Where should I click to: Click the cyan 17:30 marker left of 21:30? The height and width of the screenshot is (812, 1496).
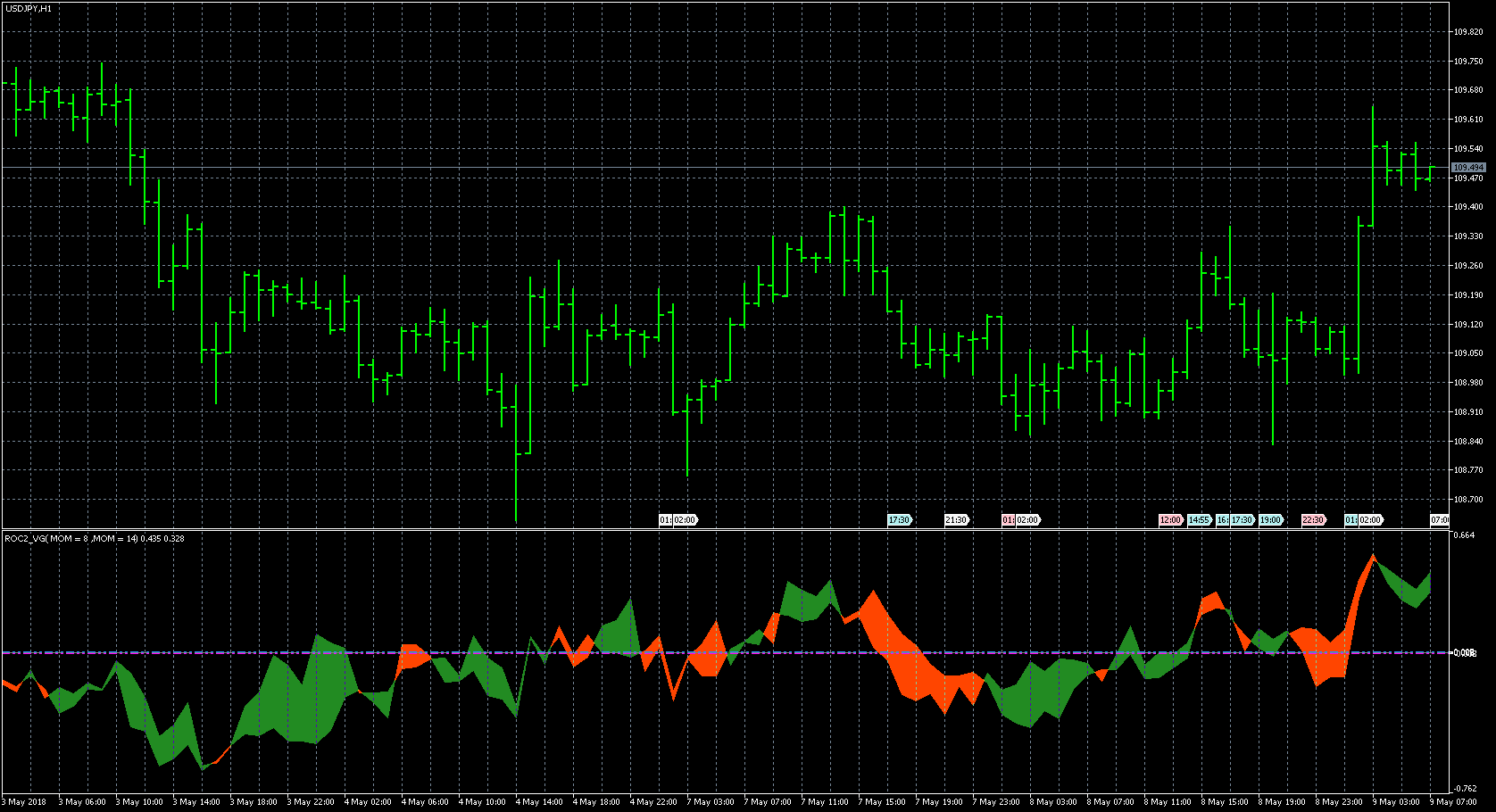pos(899,520)
